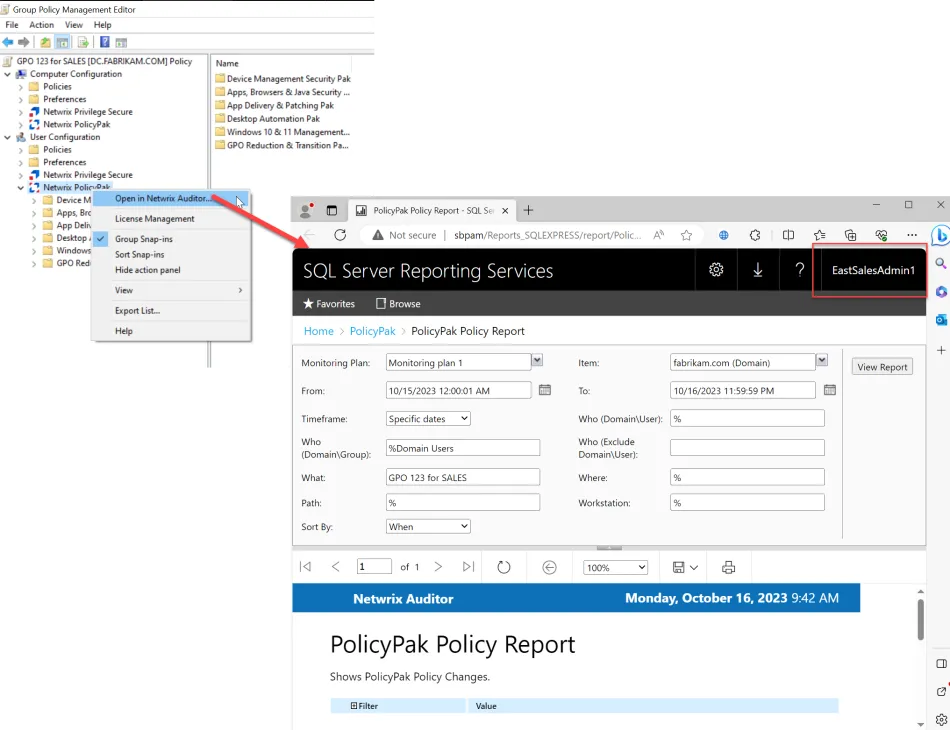
Task: Open Monitoring Plan dropdown arrow
Action: tap(537, 360)
